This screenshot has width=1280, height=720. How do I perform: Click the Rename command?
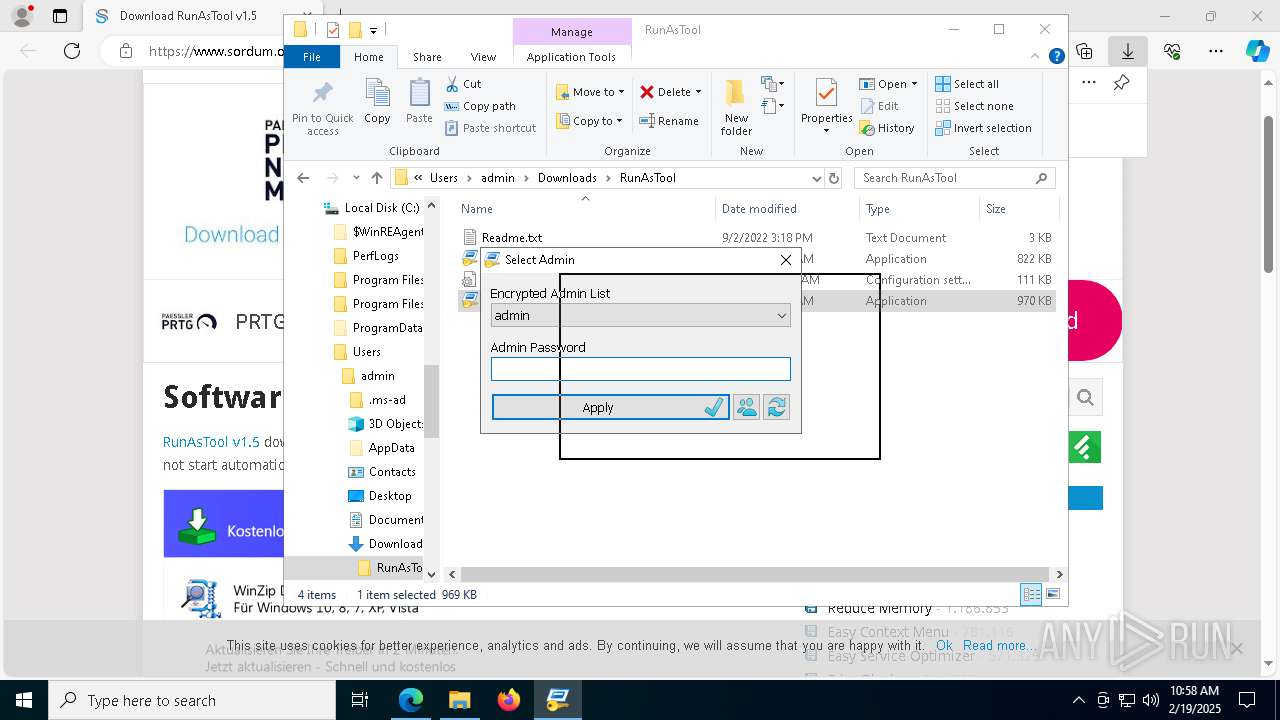click(x=669, y=121)
